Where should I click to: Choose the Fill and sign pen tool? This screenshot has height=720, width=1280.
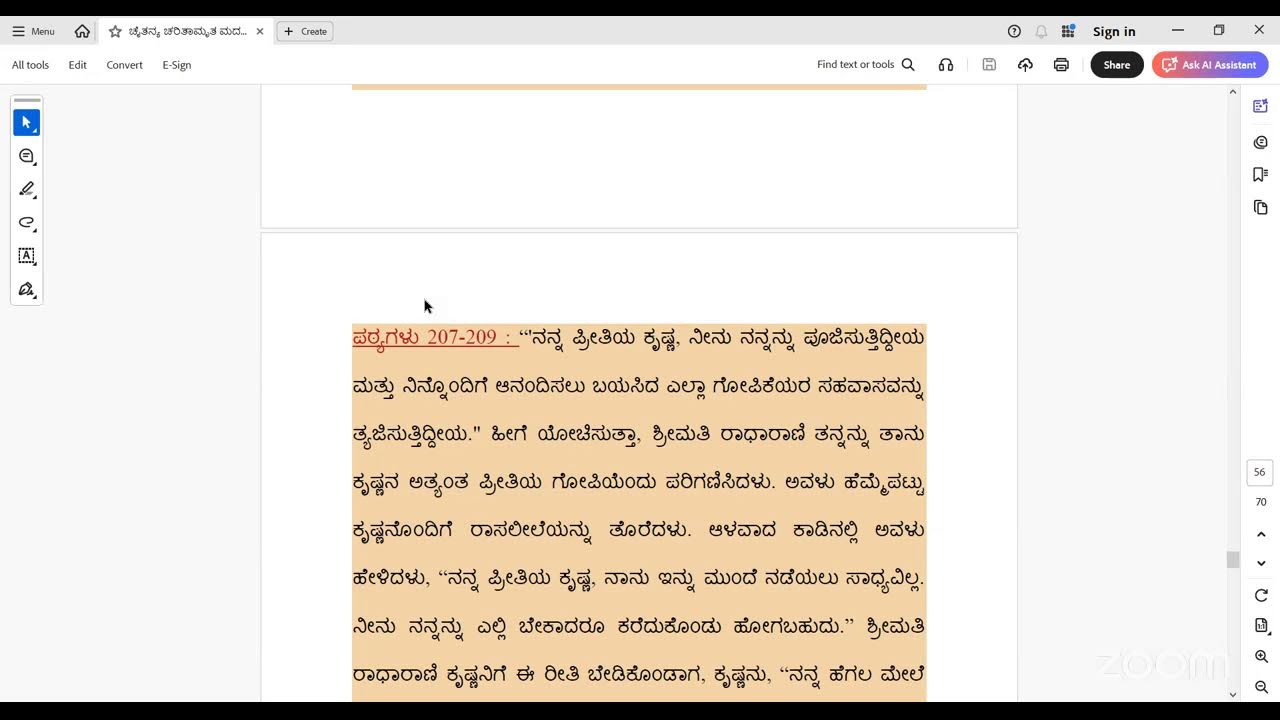pos(27,289)
